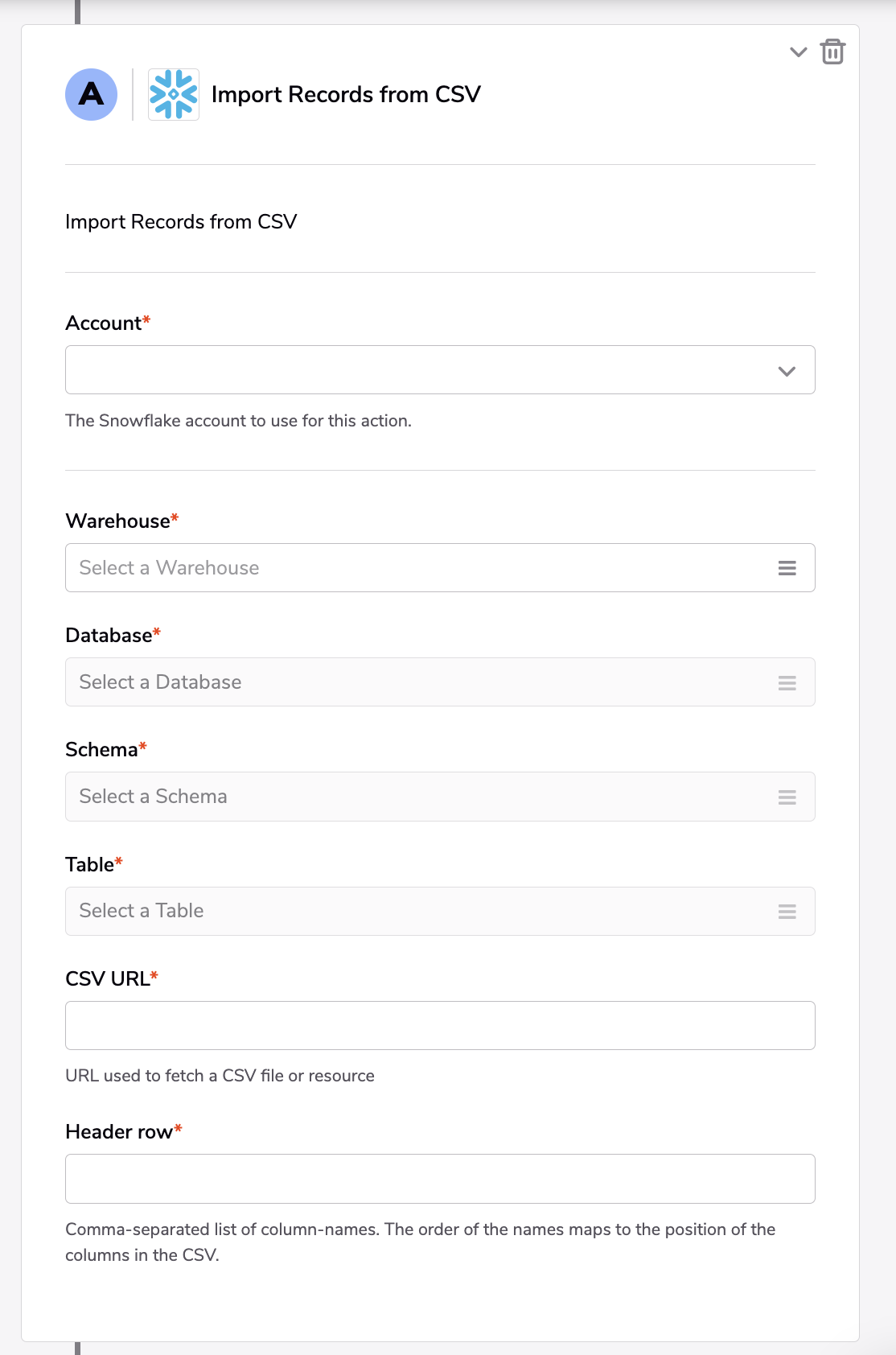The height and width of the screenshot is (1355, 896).
Task: Click the Warehouse field label
Action: click(x=117, y=521)
